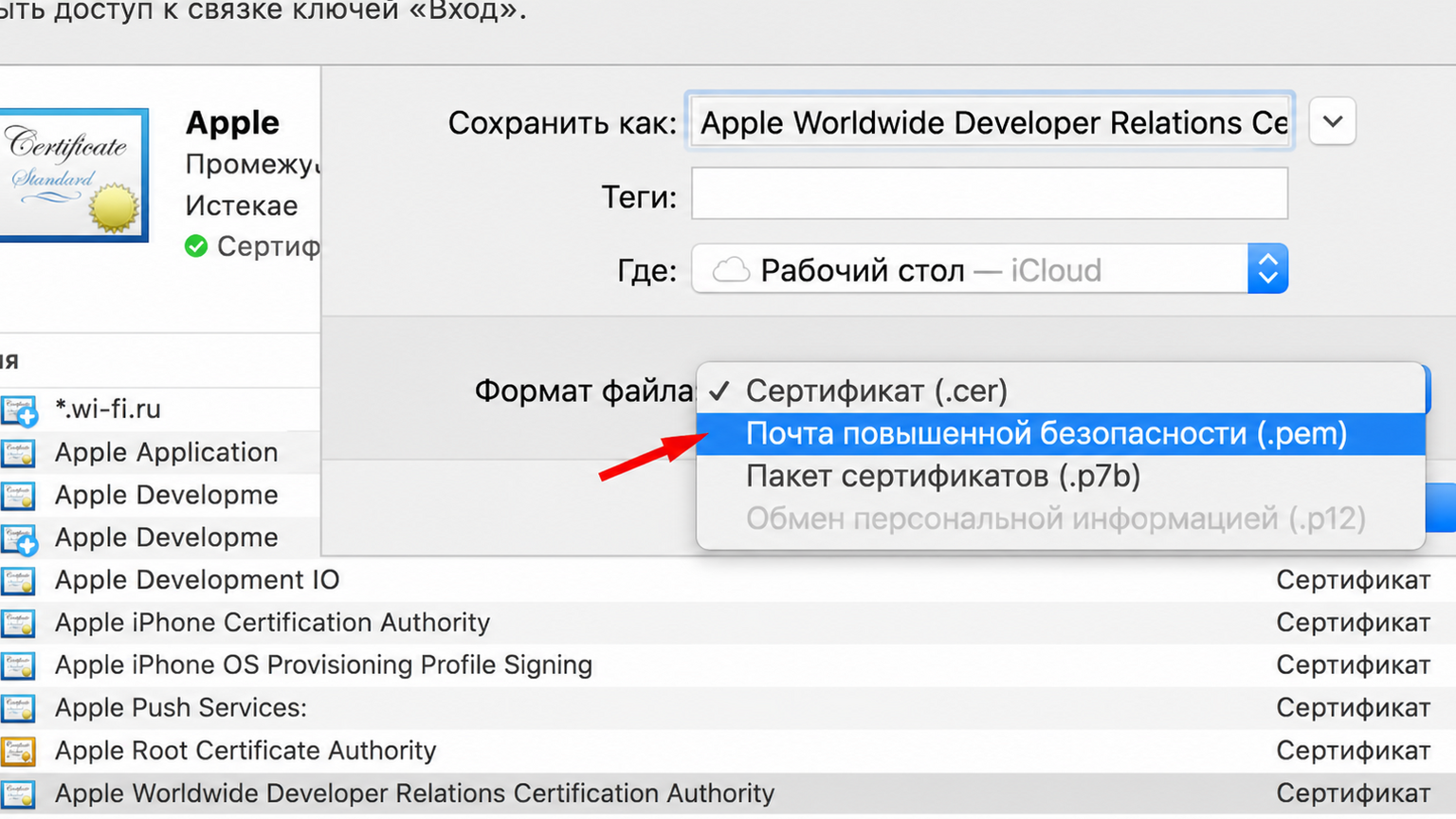Click the iCloud cloud icon in the Где popup
Screen dimensions: 1456x819
731,270
